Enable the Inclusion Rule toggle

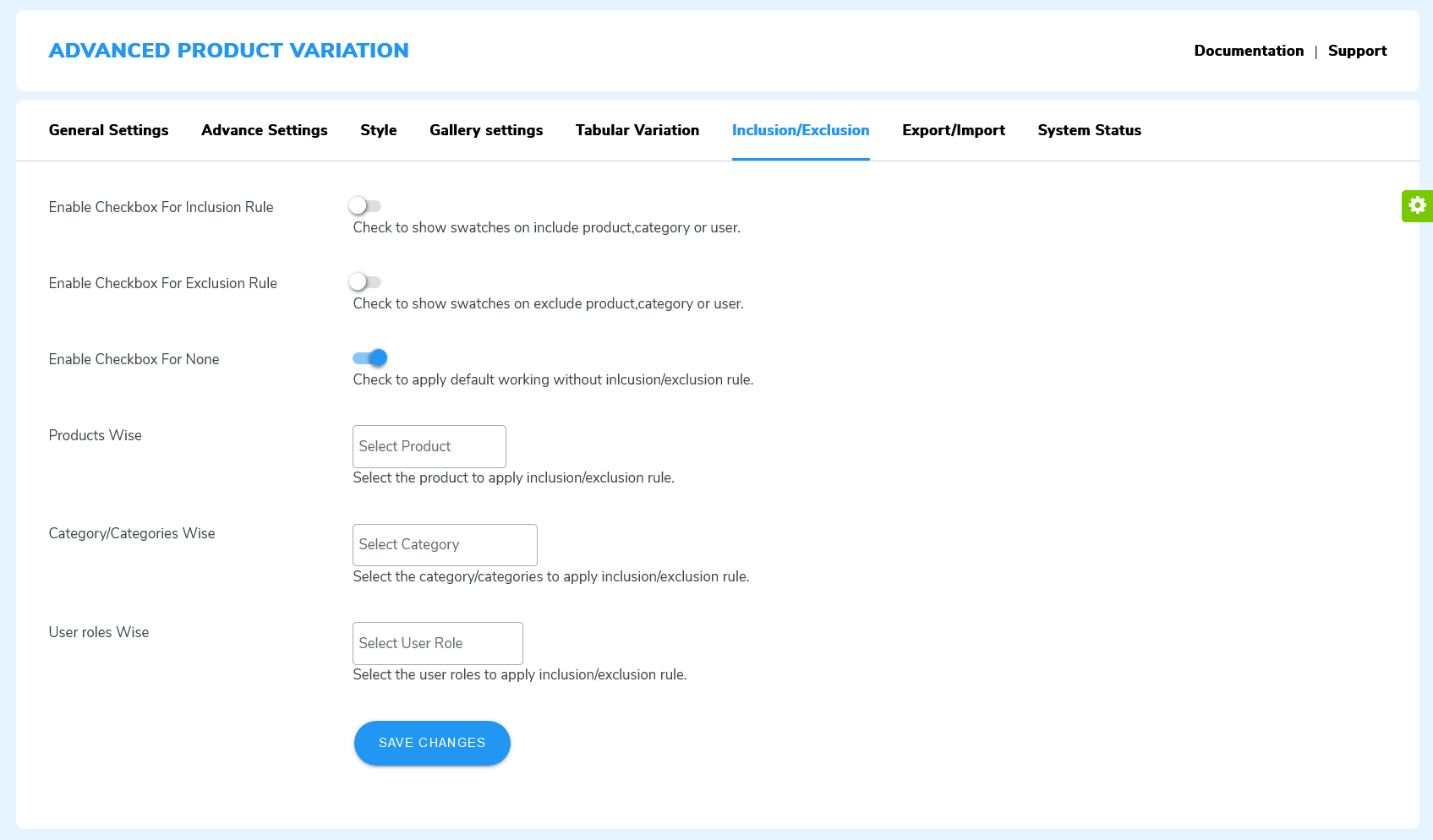point(365,205)
